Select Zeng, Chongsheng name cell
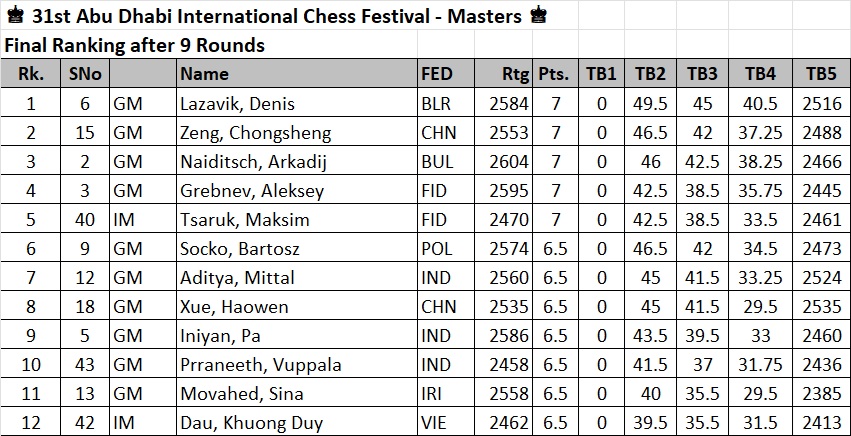The image size is (851, 436). point(297,132)
